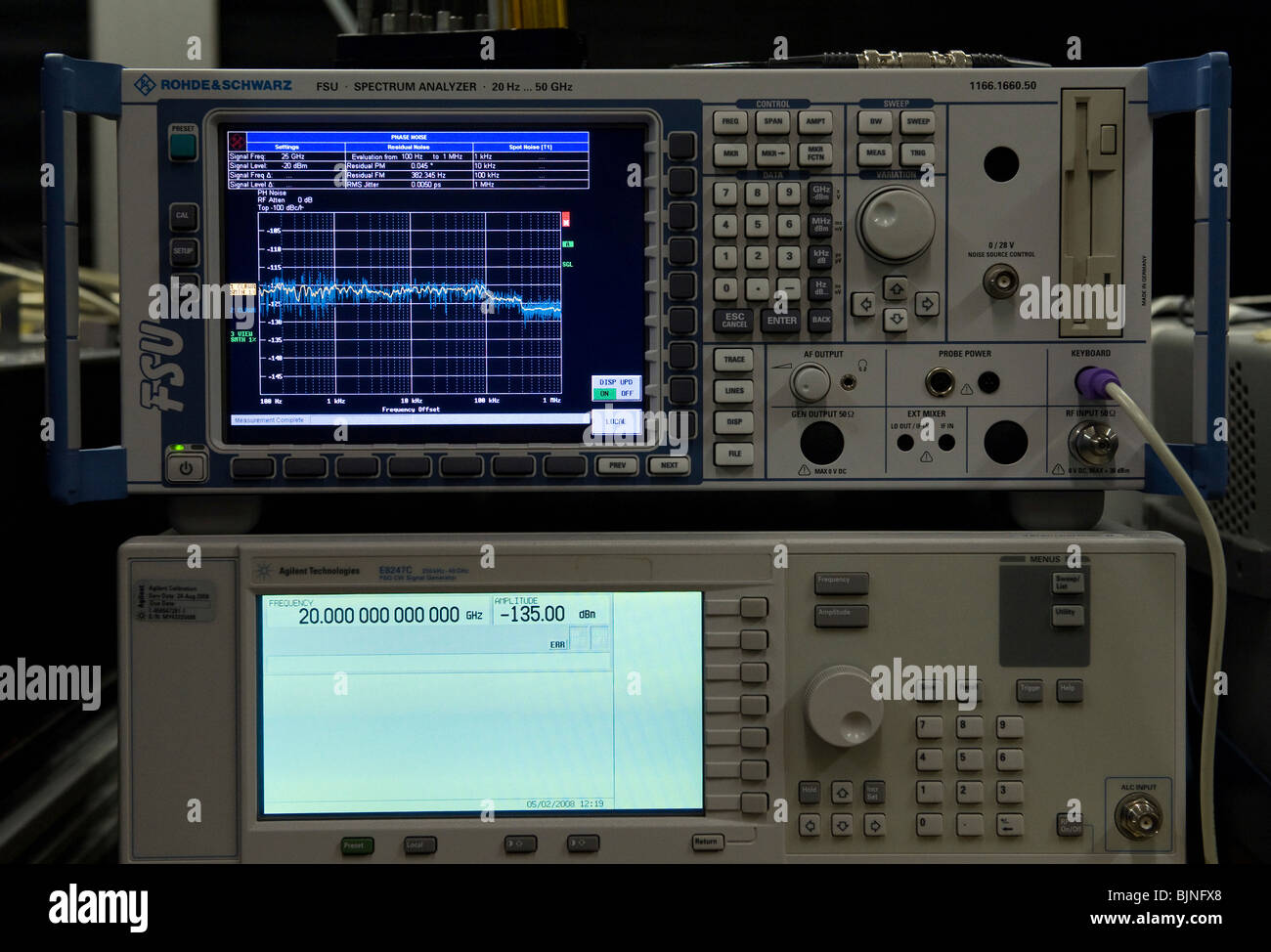The height and width of the screenshot is (952, 1271).
Task: Tap the RF INPUT 50Ω connector
Action: pyautogui.click(x=1092, y=444)
